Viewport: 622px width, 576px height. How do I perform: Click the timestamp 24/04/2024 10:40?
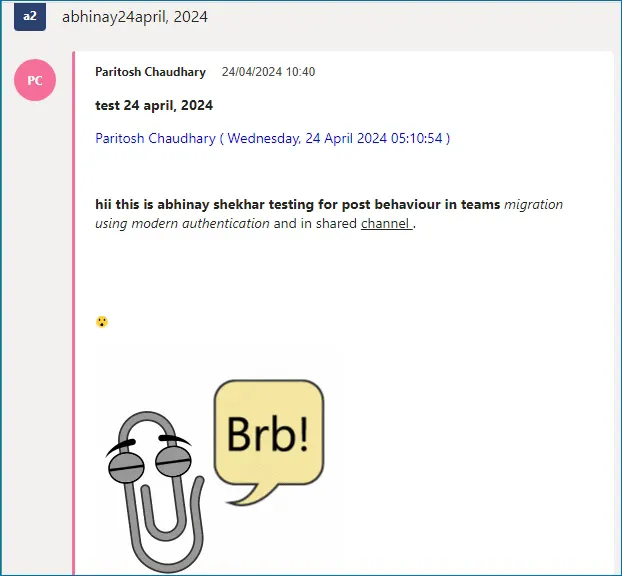click(x=269, y=72)
